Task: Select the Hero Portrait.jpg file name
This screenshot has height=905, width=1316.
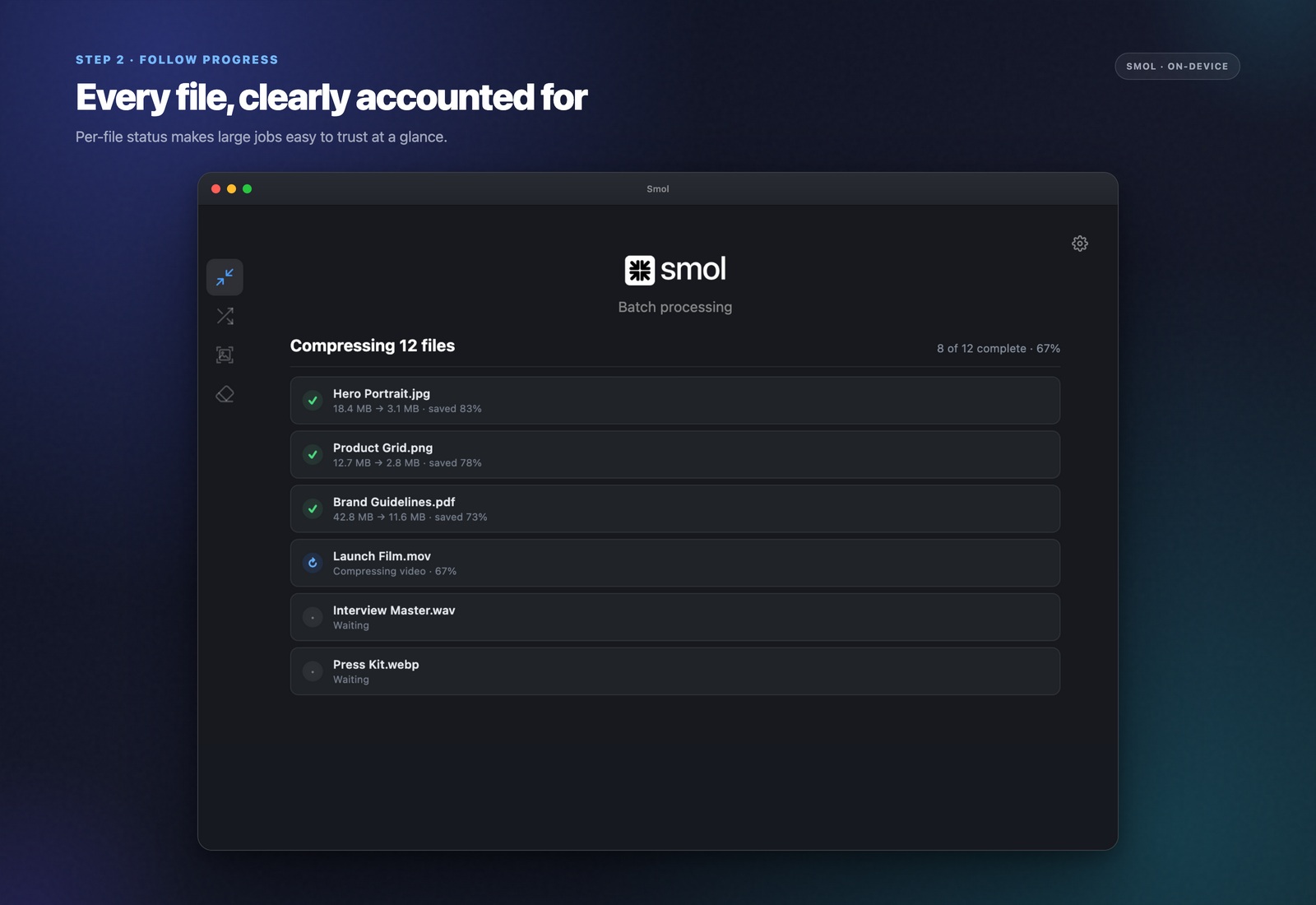Action: [382, 394]
